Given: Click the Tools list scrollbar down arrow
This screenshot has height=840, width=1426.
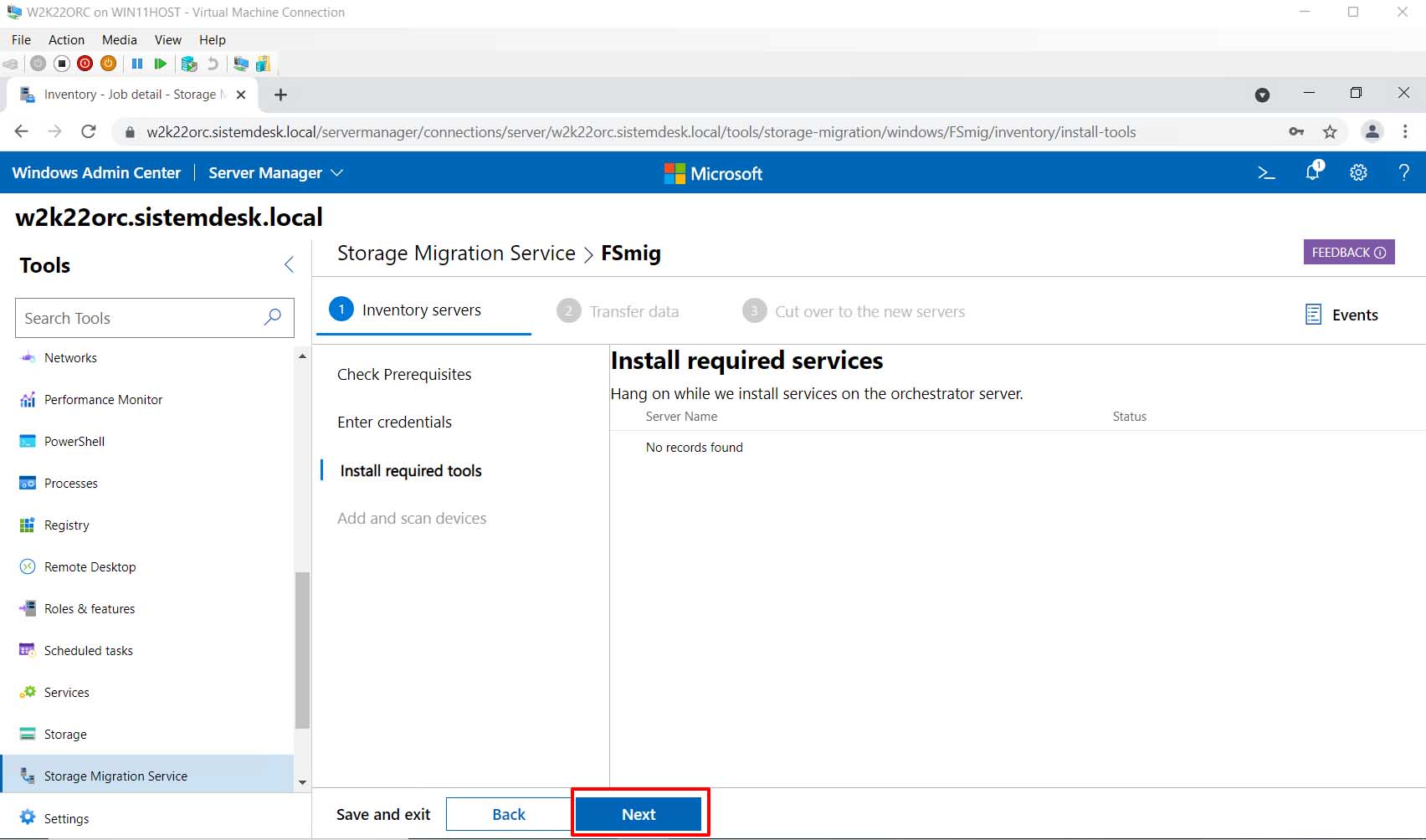Looking at the screenshot, I should [x=302, y=782].
